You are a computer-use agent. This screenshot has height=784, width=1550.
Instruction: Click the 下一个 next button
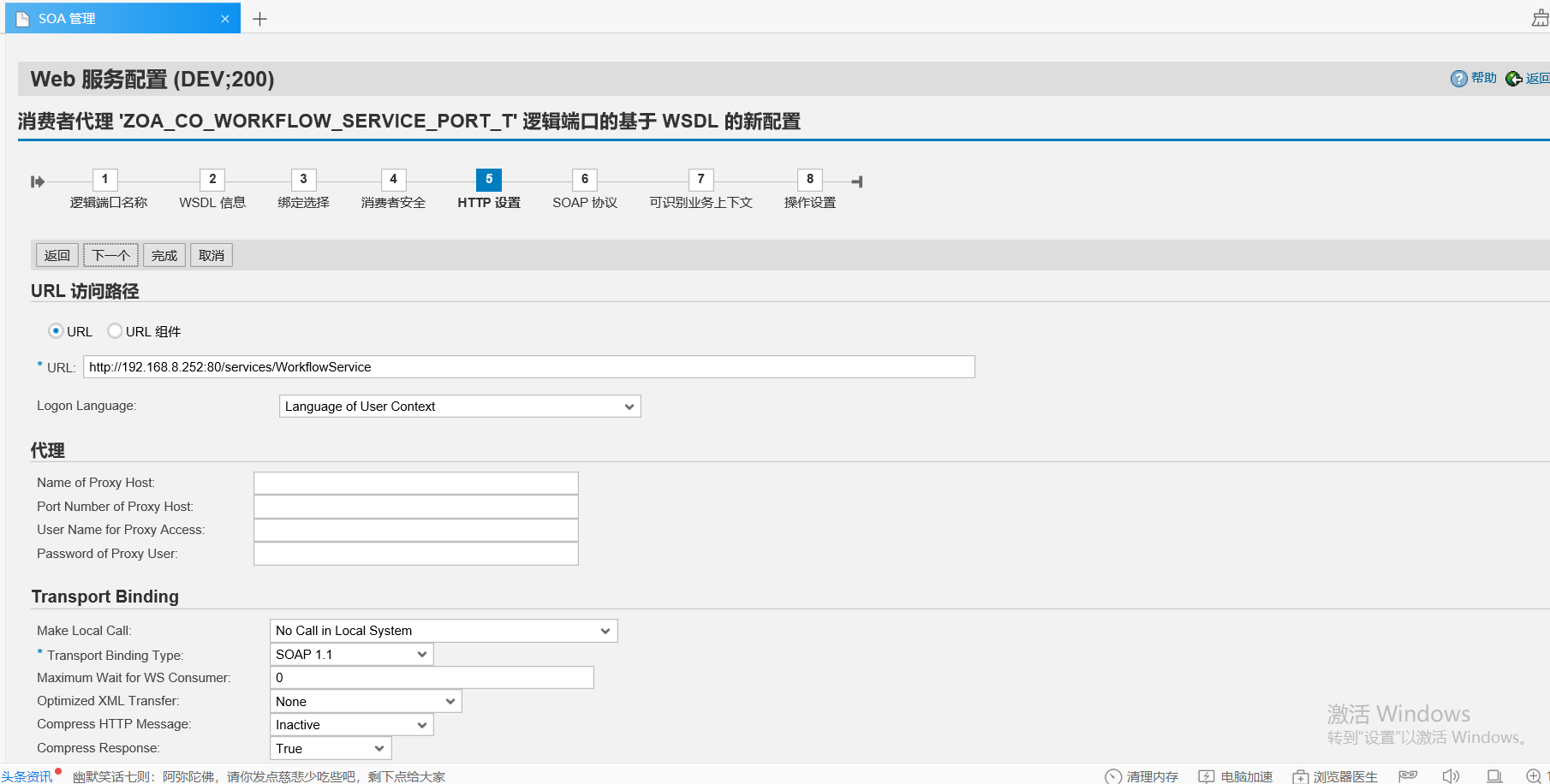[x=110, y=254]
